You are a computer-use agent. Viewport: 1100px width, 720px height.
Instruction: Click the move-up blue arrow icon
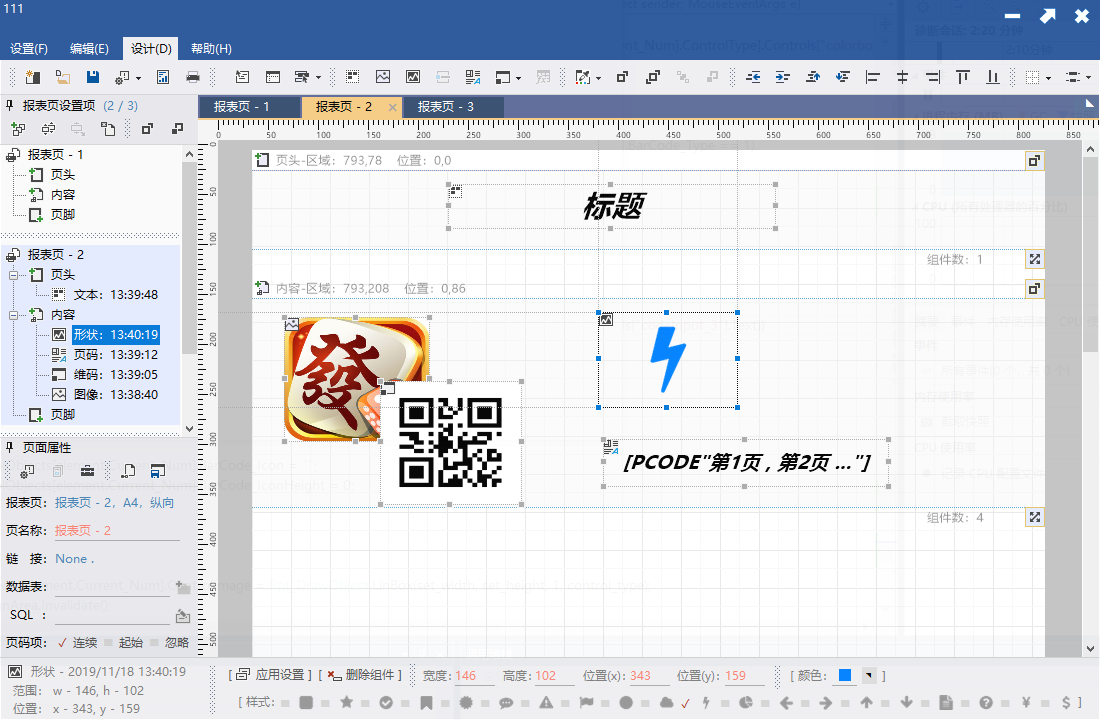(813, 77)
